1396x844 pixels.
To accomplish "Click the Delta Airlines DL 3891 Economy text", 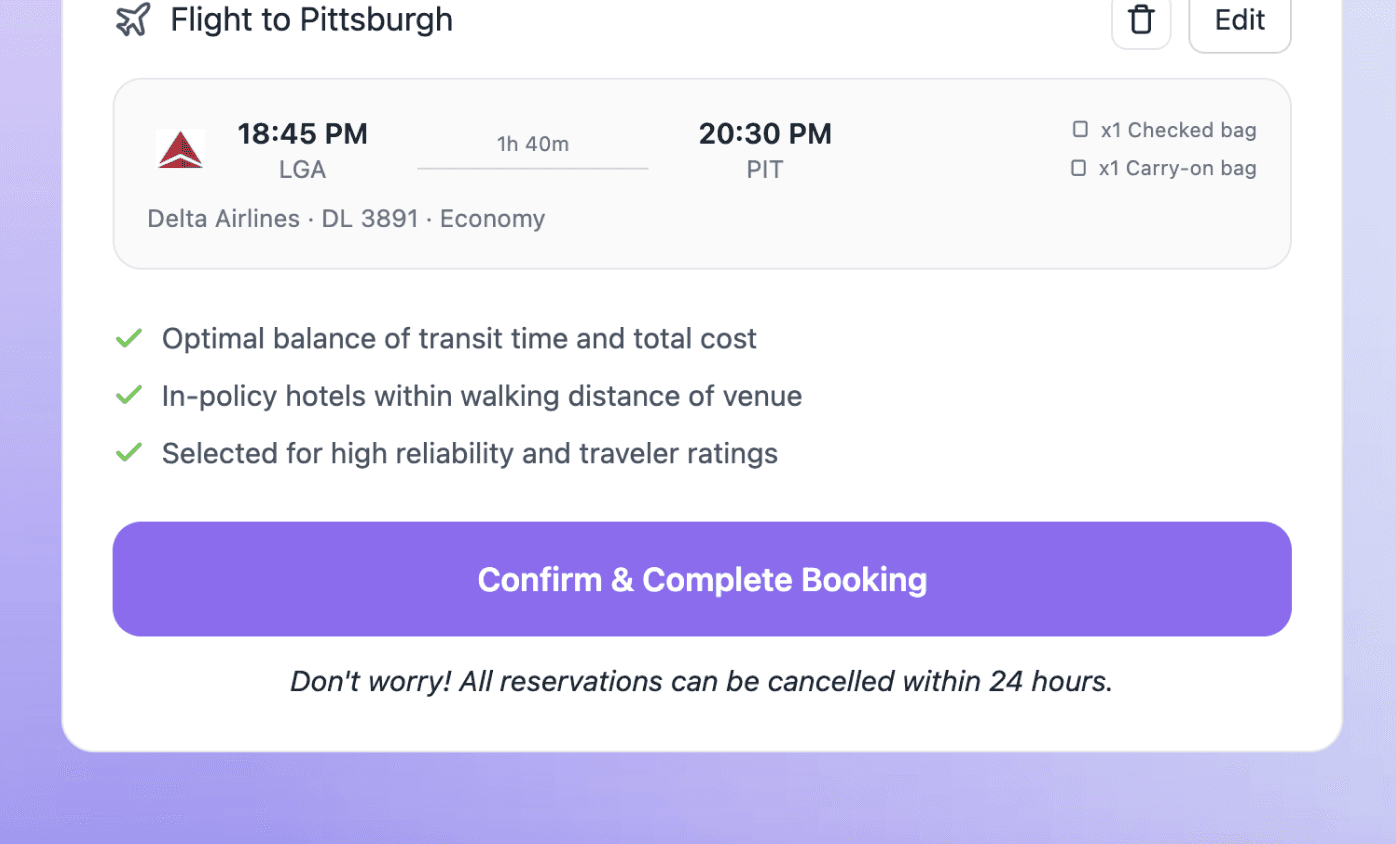I will pyautogui.click(x=346, y=219).
